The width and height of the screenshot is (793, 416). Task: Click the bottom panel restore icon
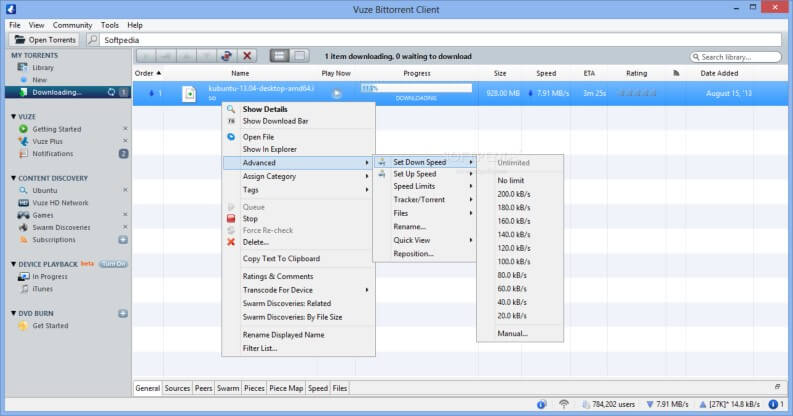coord(777,387)
